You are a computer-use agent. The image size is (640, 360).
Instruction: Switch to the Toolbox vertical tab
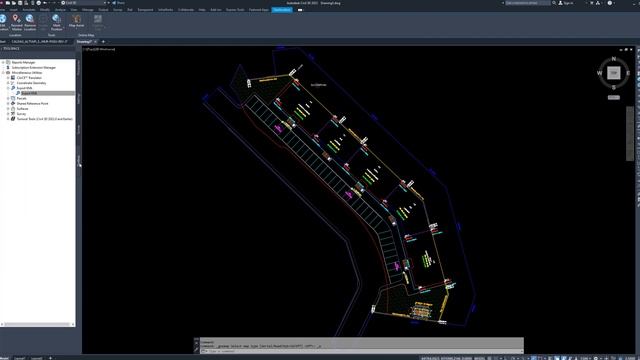coord(79,160)
